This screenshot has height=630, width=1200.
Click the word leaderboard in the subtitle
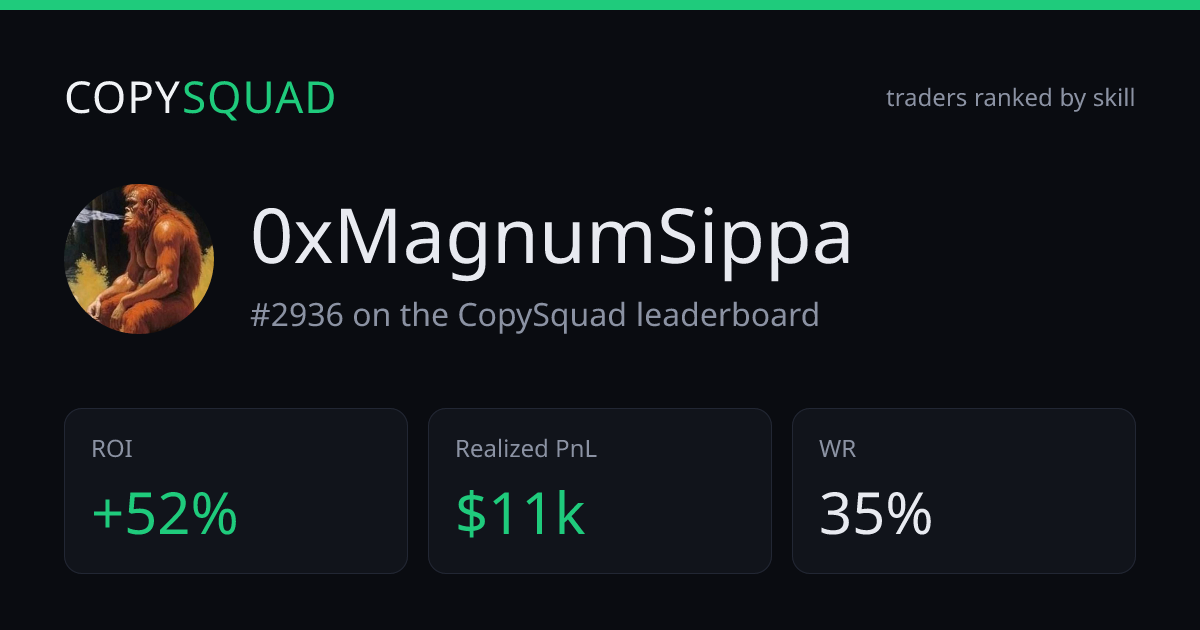click(x=728, y=315)
